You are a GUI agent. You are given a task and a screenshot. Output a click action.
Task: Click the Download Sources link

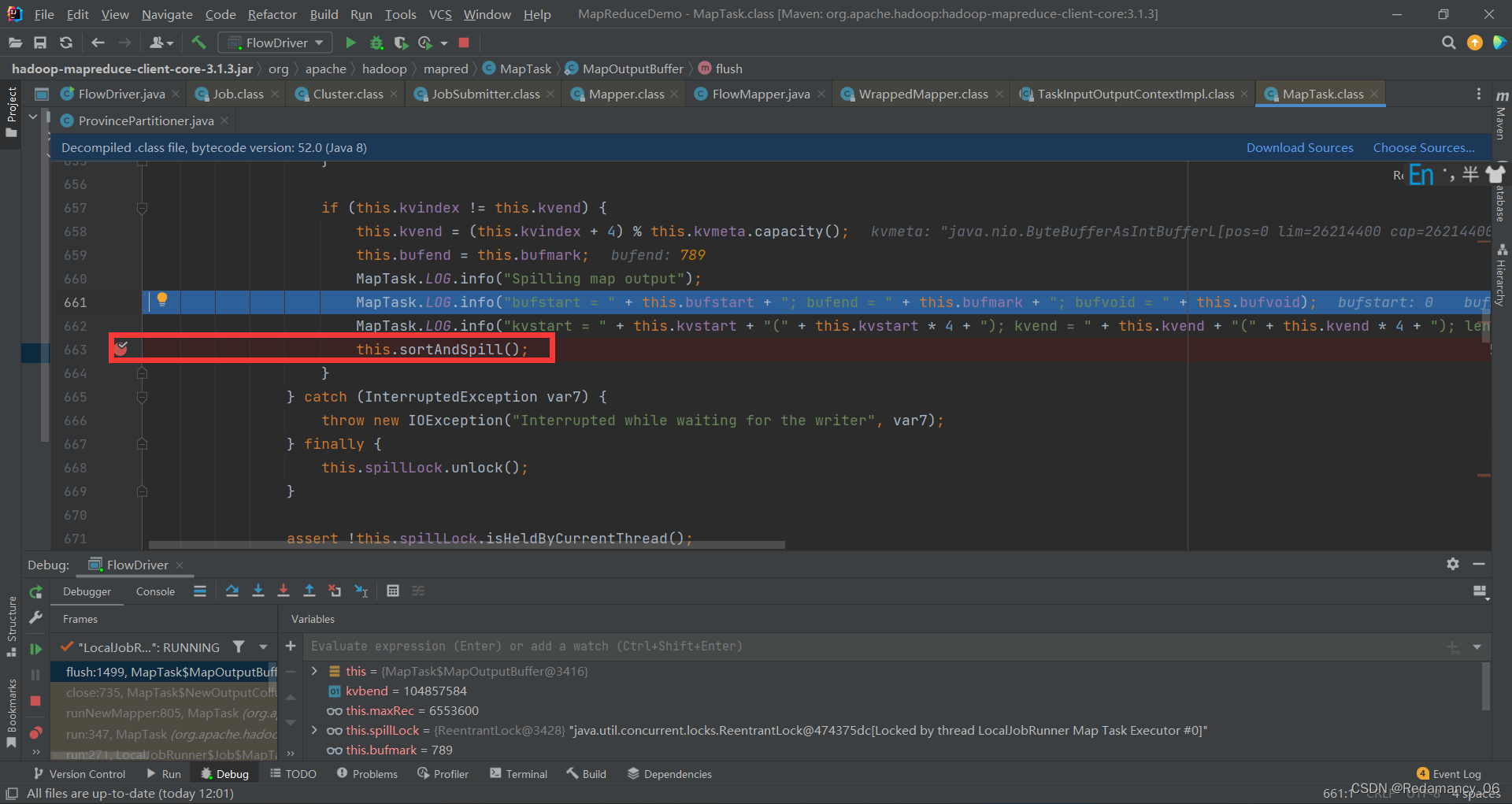[x=1299, y=147]
